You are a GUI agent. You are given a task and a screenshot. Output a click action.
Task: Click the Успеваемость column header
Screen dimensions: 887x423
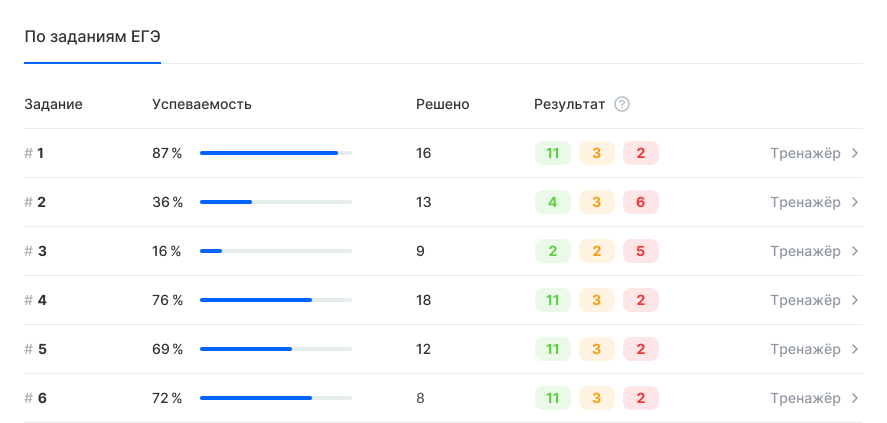tap(202, 105)
